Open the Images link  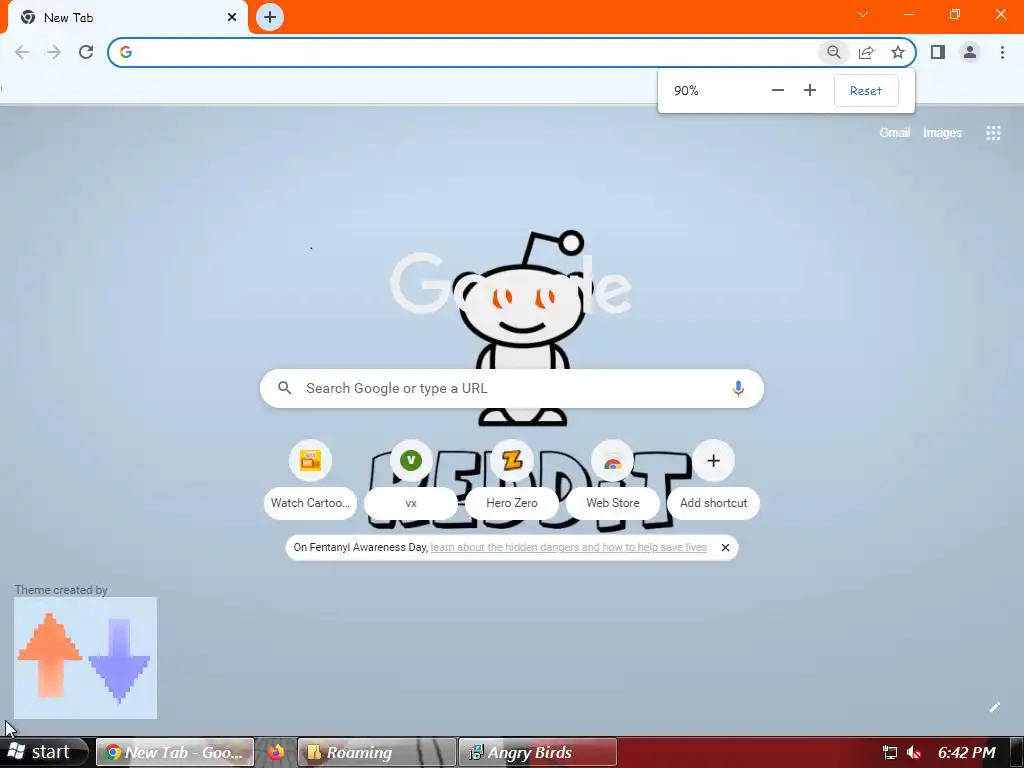942,133
